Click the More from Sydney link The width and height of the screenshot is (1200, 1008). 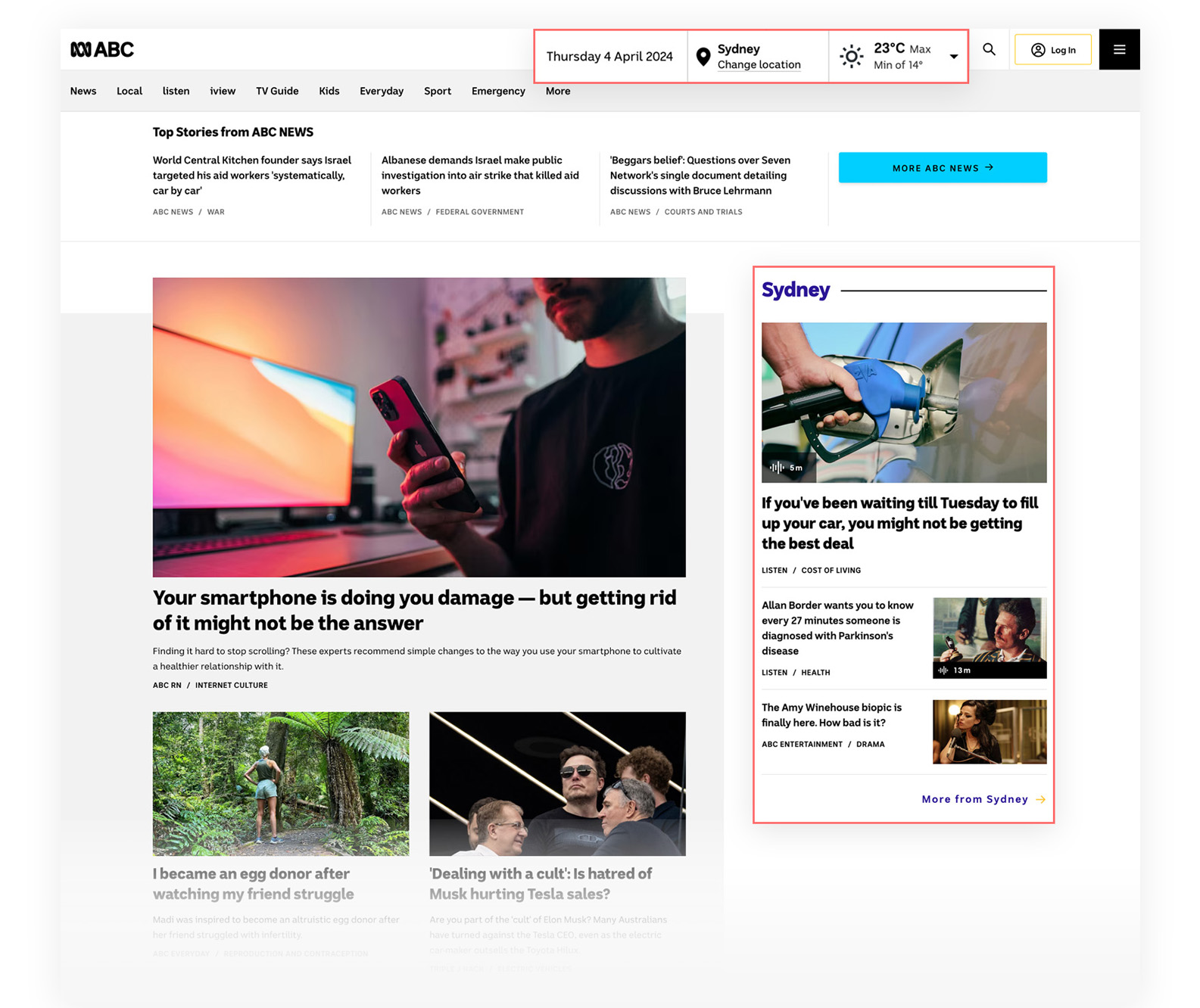click(975, 799)
